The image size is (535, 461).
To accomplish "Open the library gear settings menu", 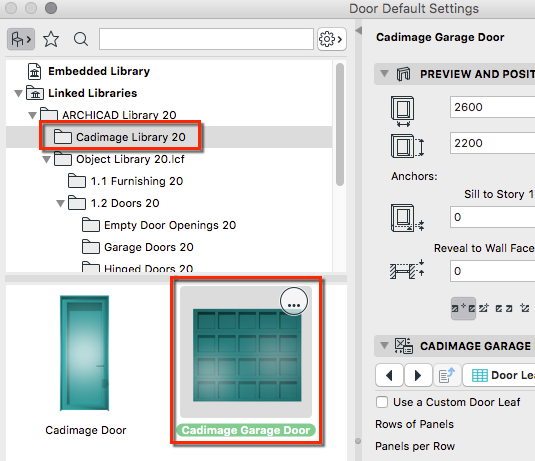I will pos(332,39).
